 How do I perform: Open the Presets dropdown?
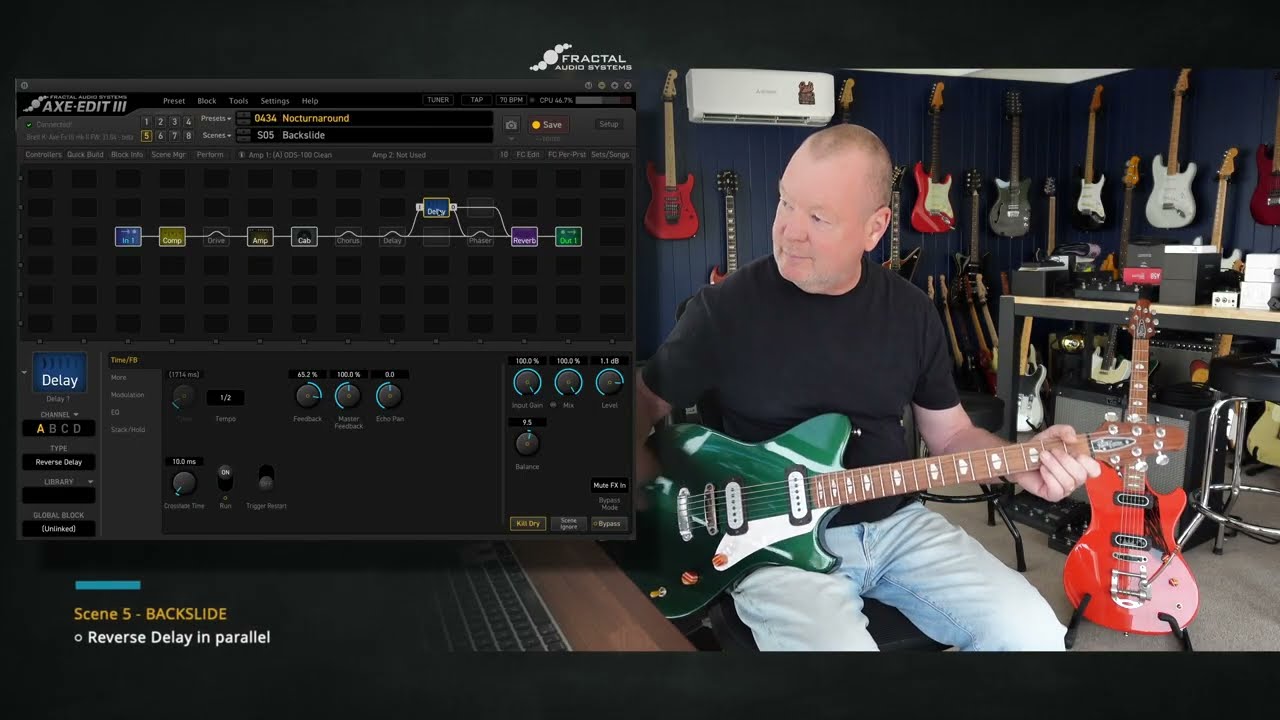tap(216, 118)
